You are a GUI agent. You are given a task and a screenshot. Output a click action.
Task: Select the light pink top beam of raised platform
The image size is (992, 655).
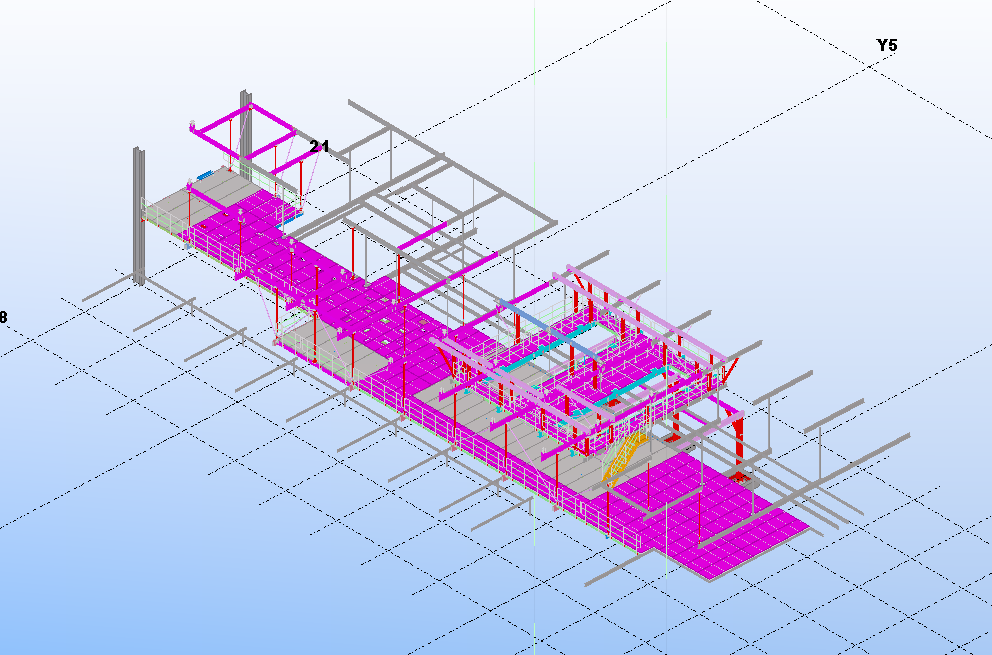point(650,312)
